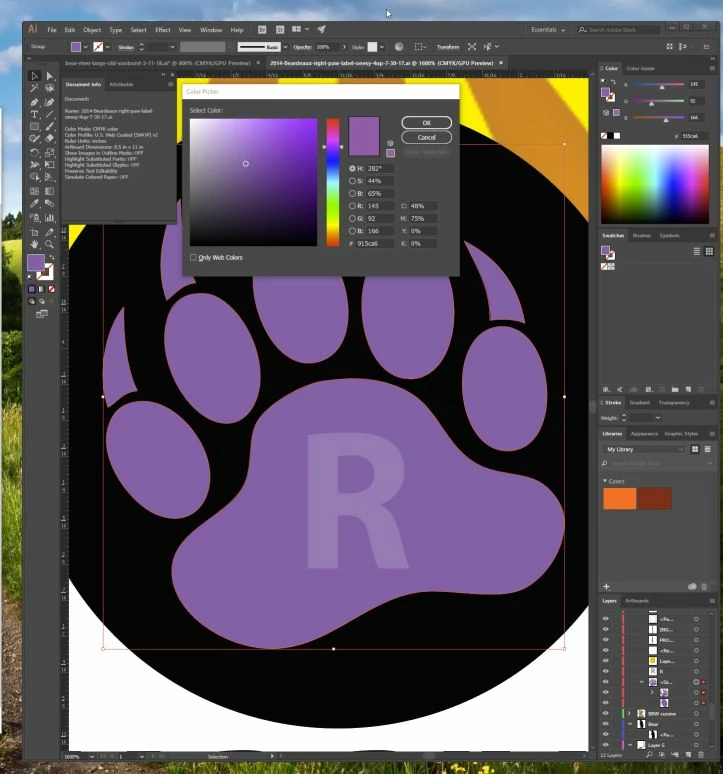Hide the BMW curves layer via eye
Image resolution: width=723 pixels, height=774 pixels.
606,713
